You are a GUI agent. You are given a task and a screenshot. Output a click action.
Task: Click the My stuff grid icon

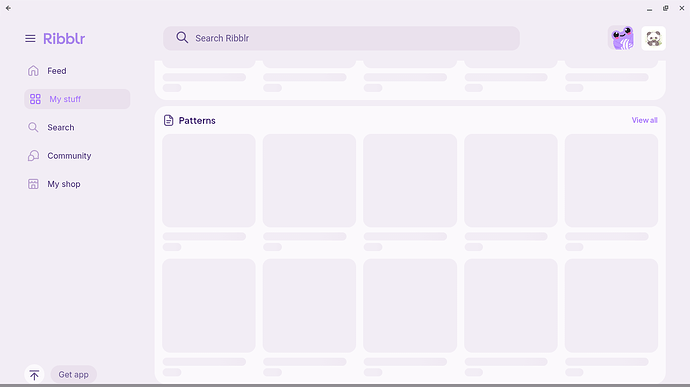(x=35, y=99)
